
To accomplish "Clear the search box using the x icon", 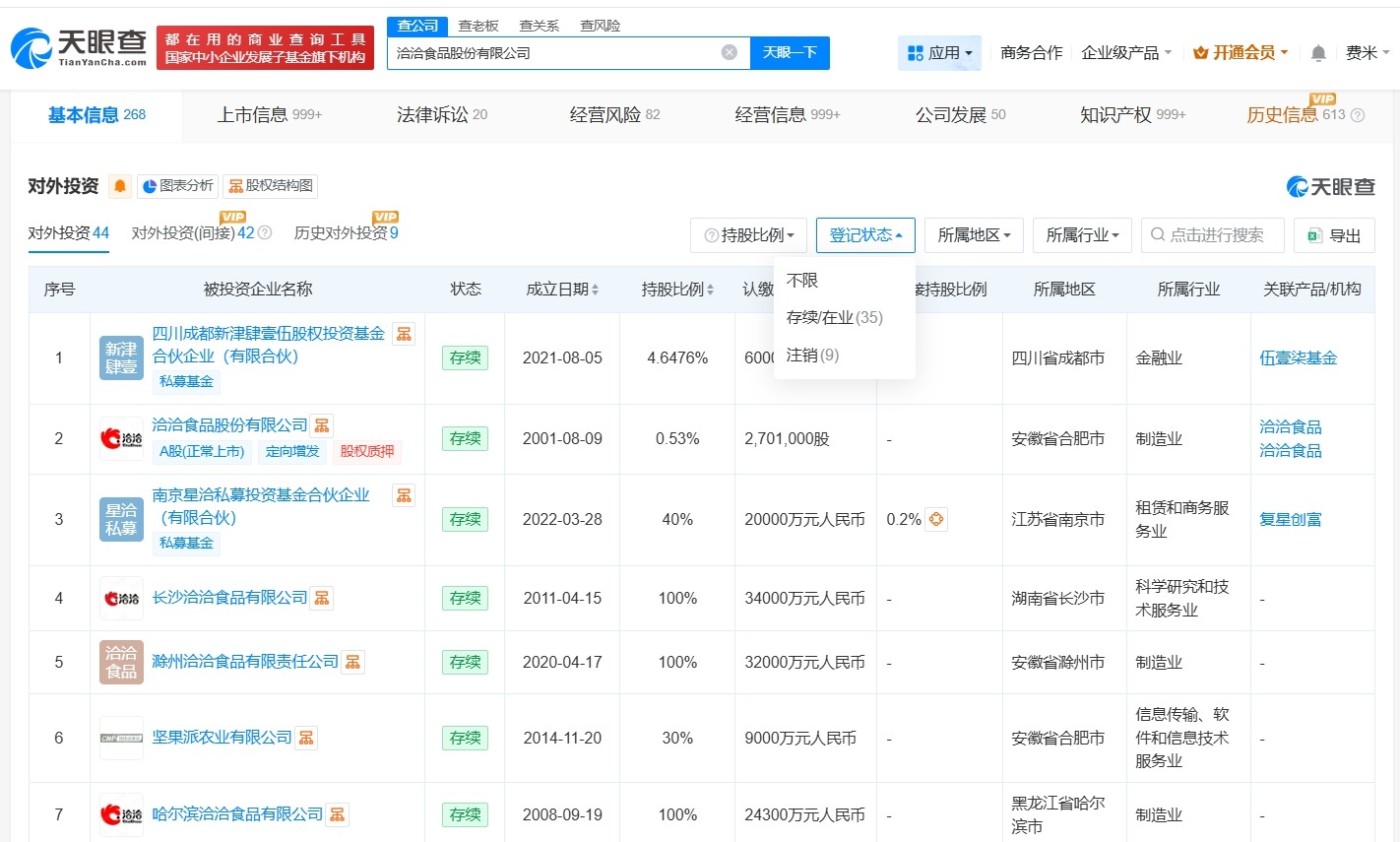I will (x=728, y=52).
